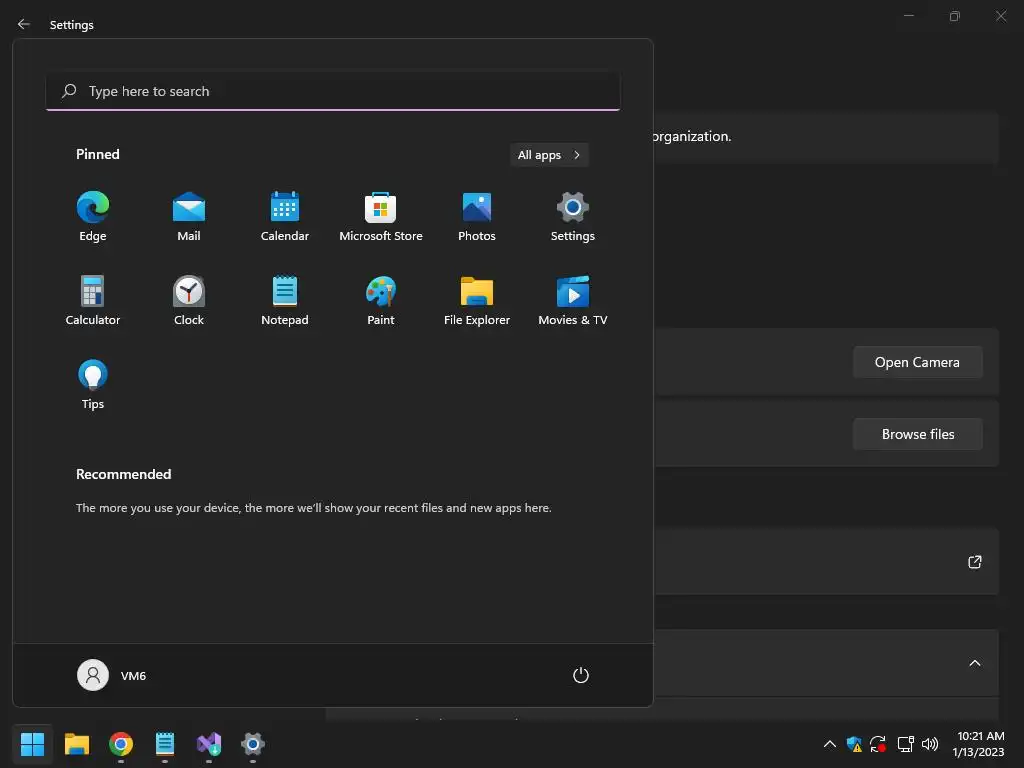This screenshot has height=768, width=1024.
Task: Show All apps list
Action: point(549,155)
